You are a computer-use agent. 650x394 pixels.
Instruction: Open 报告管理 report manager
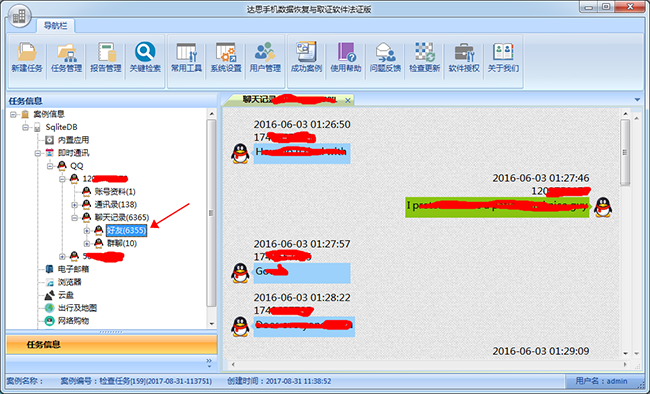pos(106,57)
